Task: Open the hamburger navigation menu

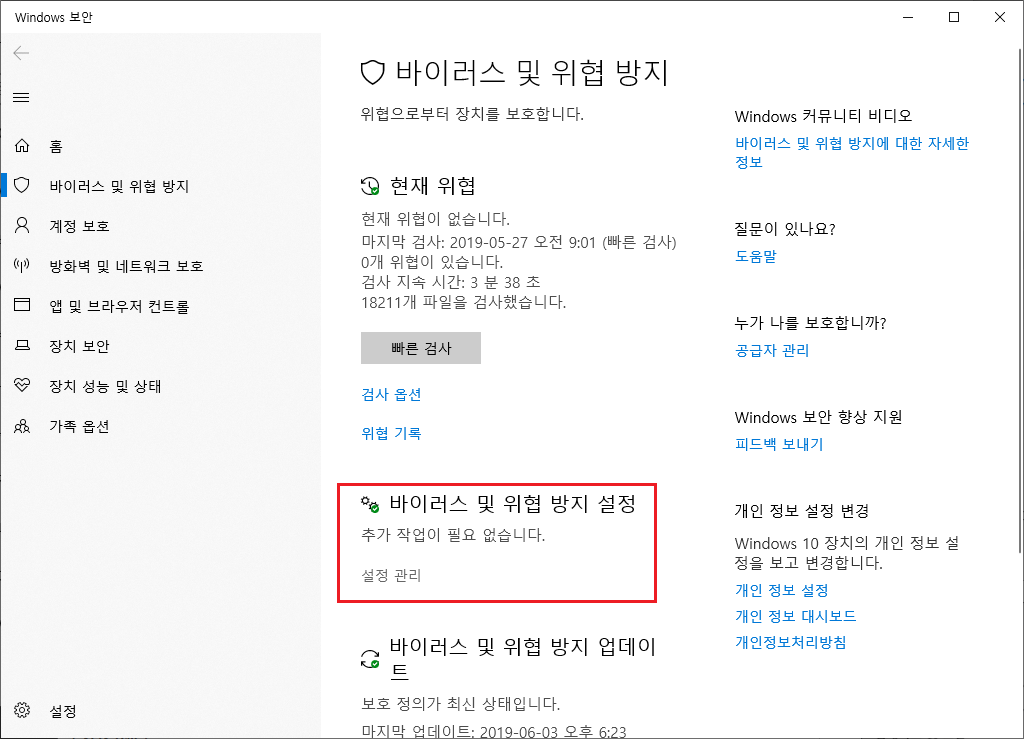Action: click(x=21, y=97)
